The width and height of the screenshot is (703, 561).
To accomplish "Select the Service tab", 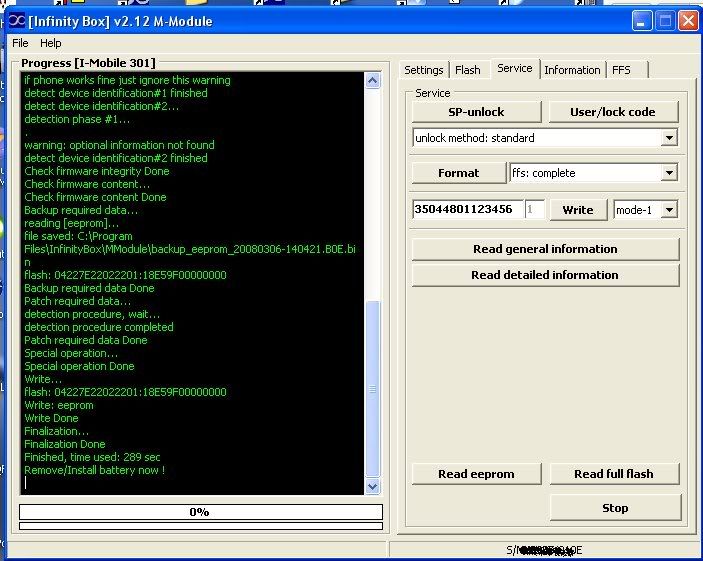I will [515, 68].
